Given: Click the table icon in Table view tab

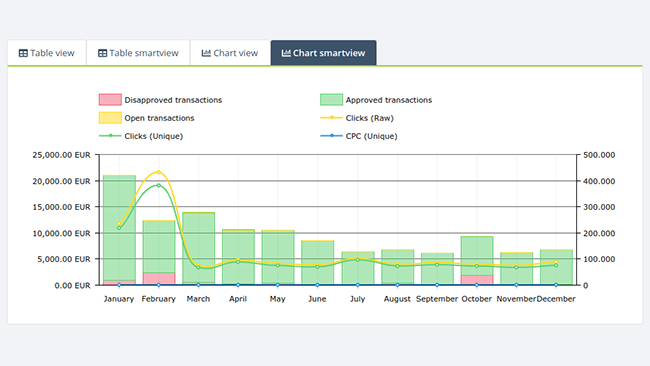Looking at the screenshot, I should [x=23, y=53].
